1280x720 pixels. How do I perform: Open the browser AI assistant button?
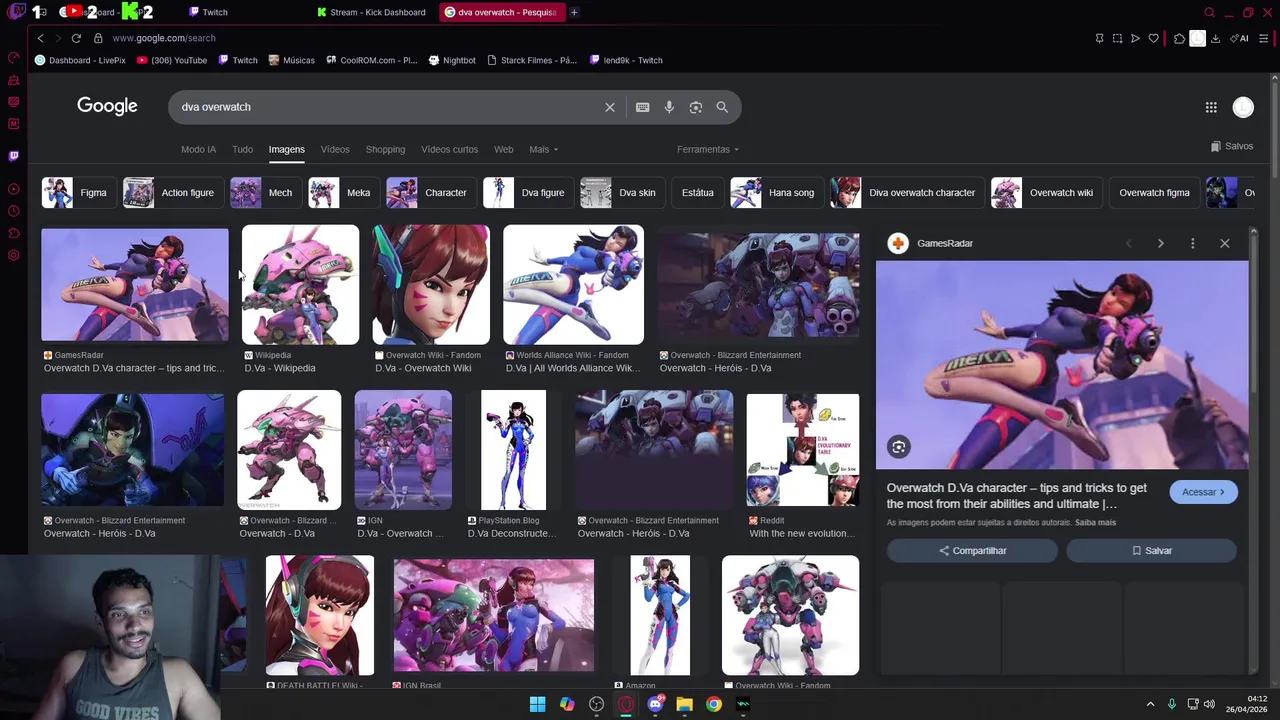(1241, 38)
